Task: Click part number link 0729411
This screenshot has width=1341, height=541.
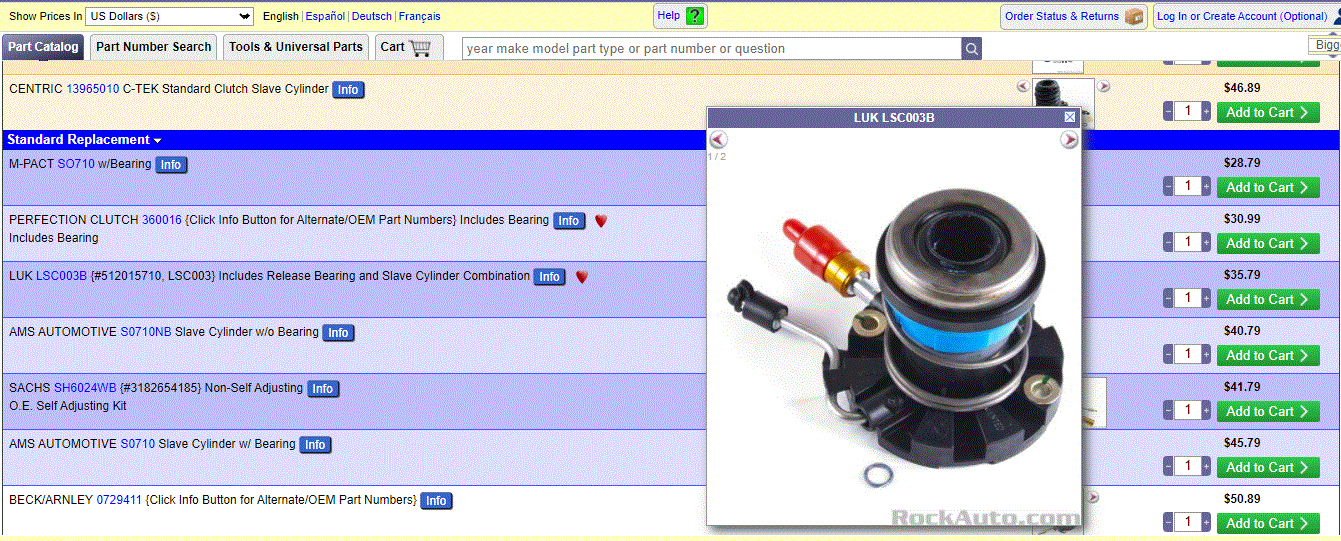Action: 119,500
